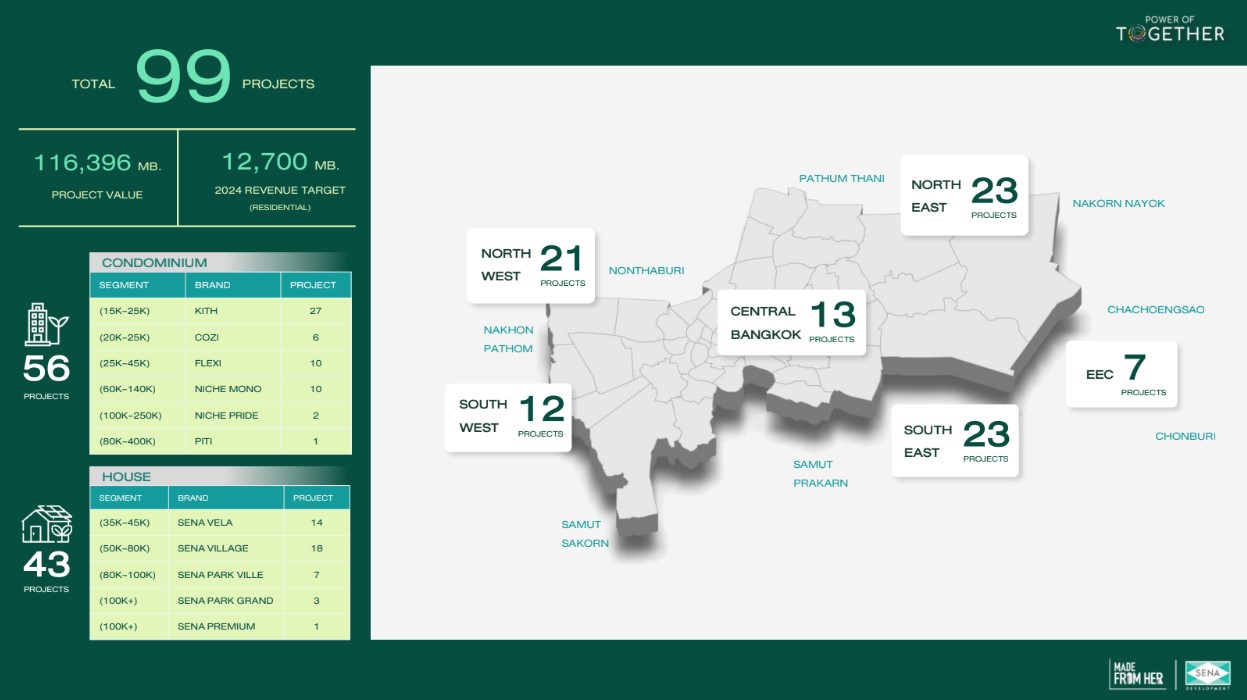Click the SENA Development logo
This screenshot has width=1247, height=700.
click(x=1207, y=674)
